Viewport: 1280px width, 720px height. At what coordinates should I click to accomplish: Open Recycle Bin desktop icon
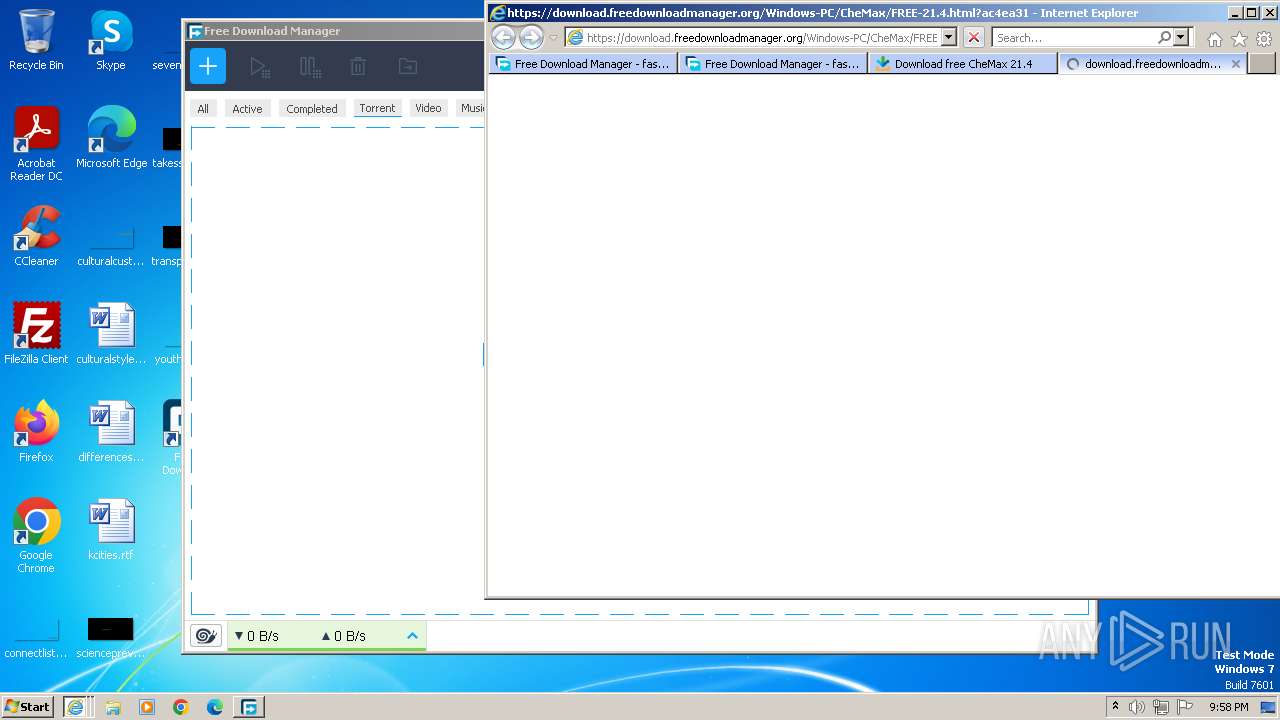36,40
